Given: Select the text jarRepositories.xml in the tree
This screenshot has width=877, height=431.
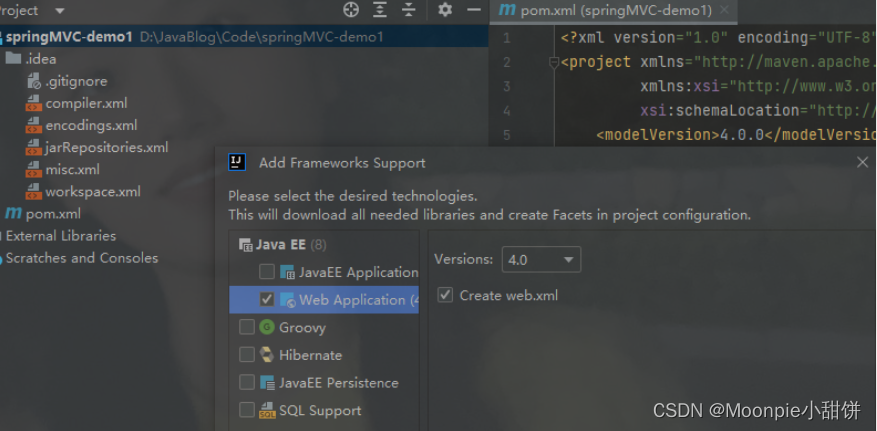Looking at the screenshot, I should 107,148.
